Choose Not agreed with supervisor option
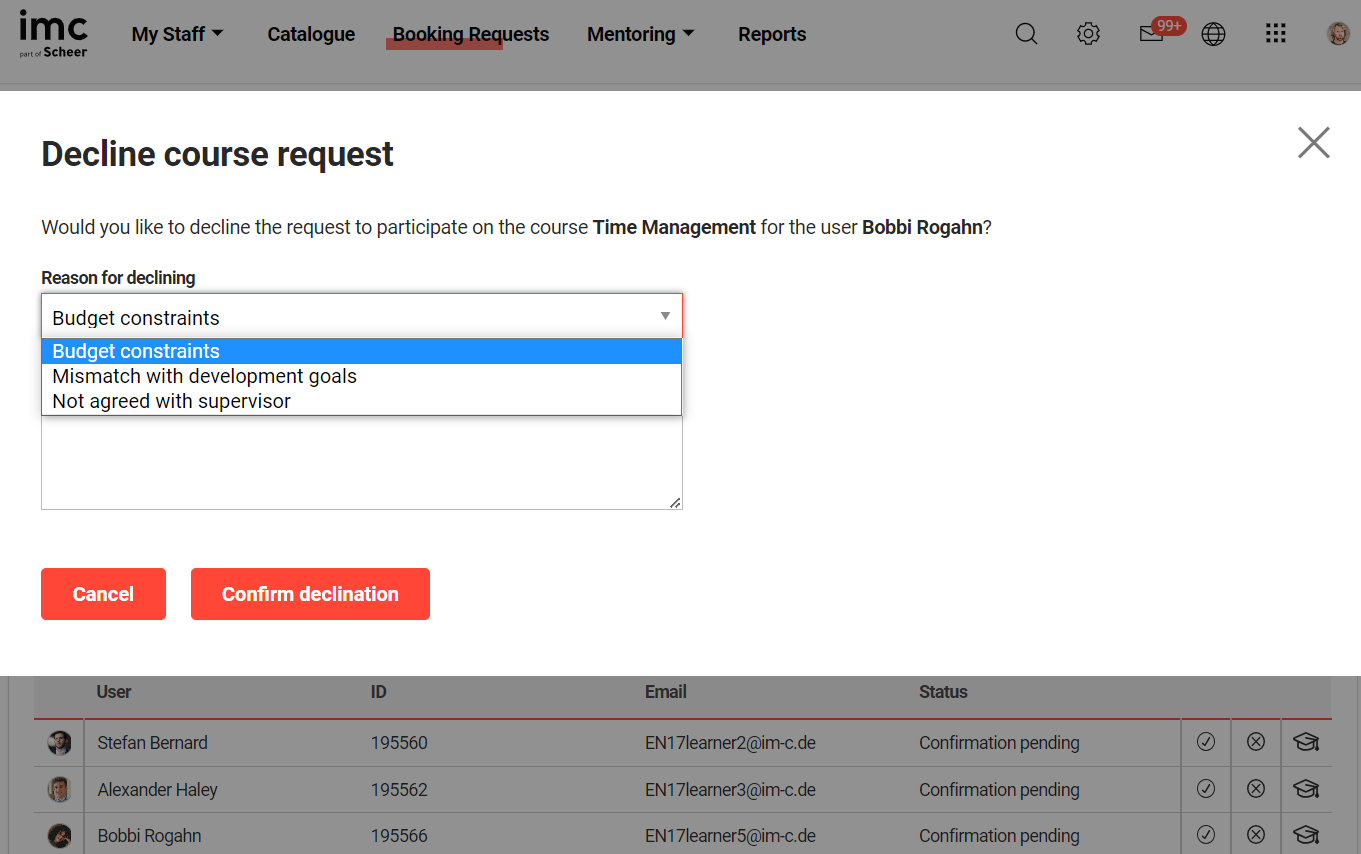The width and height of the screenshot is (1361, 854). point(171,401)
